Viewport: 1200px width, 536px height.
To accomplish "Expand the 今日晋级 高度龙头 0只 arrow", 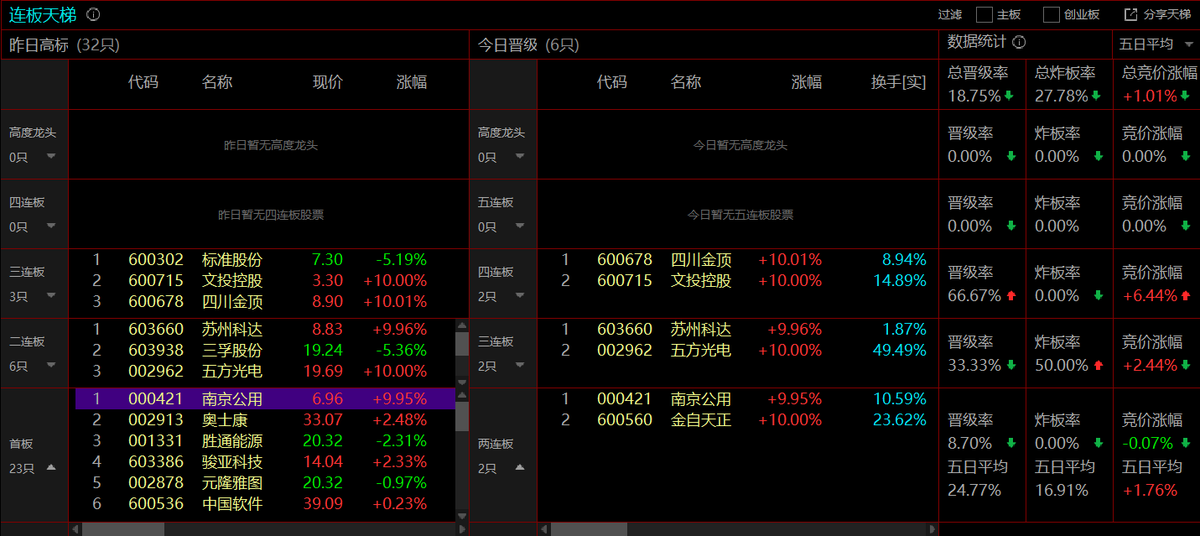I will [519, 157].
